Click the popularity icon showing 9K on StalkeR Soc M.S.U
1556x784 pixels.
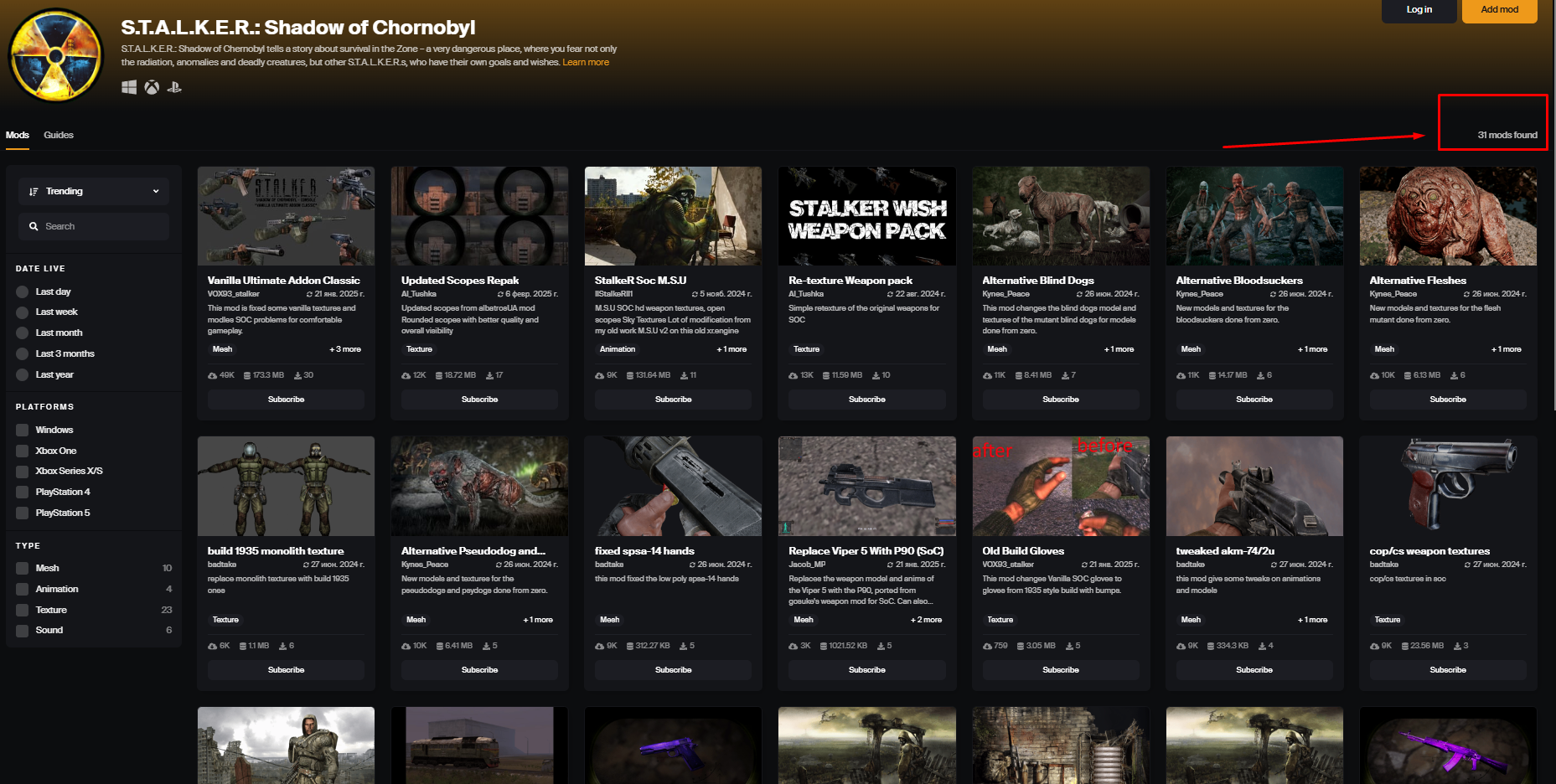coord(600,375)
